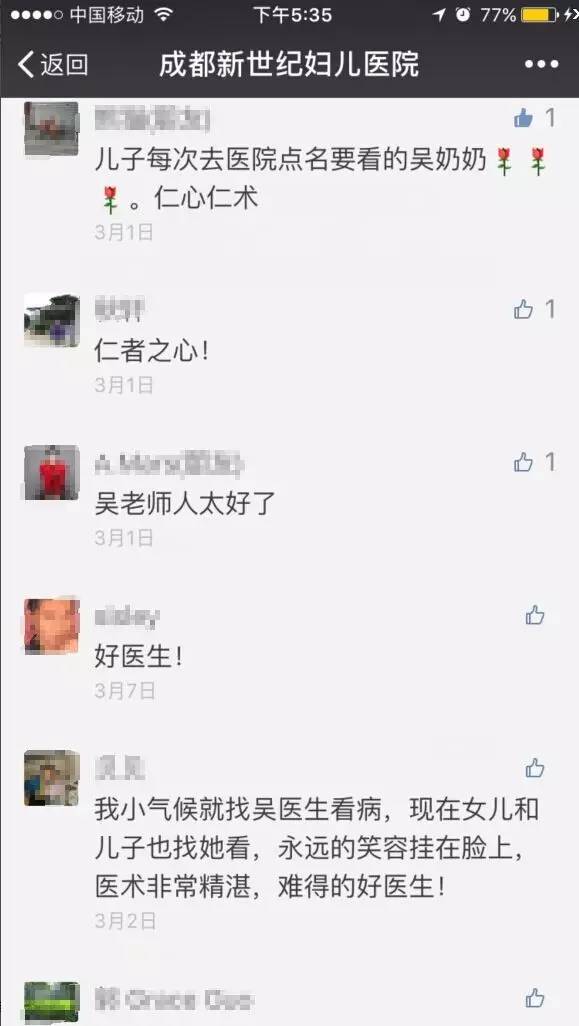The image size is (579, 1026).
Task: Tap the battery indicator in status bar
Action: coord(539,14)
